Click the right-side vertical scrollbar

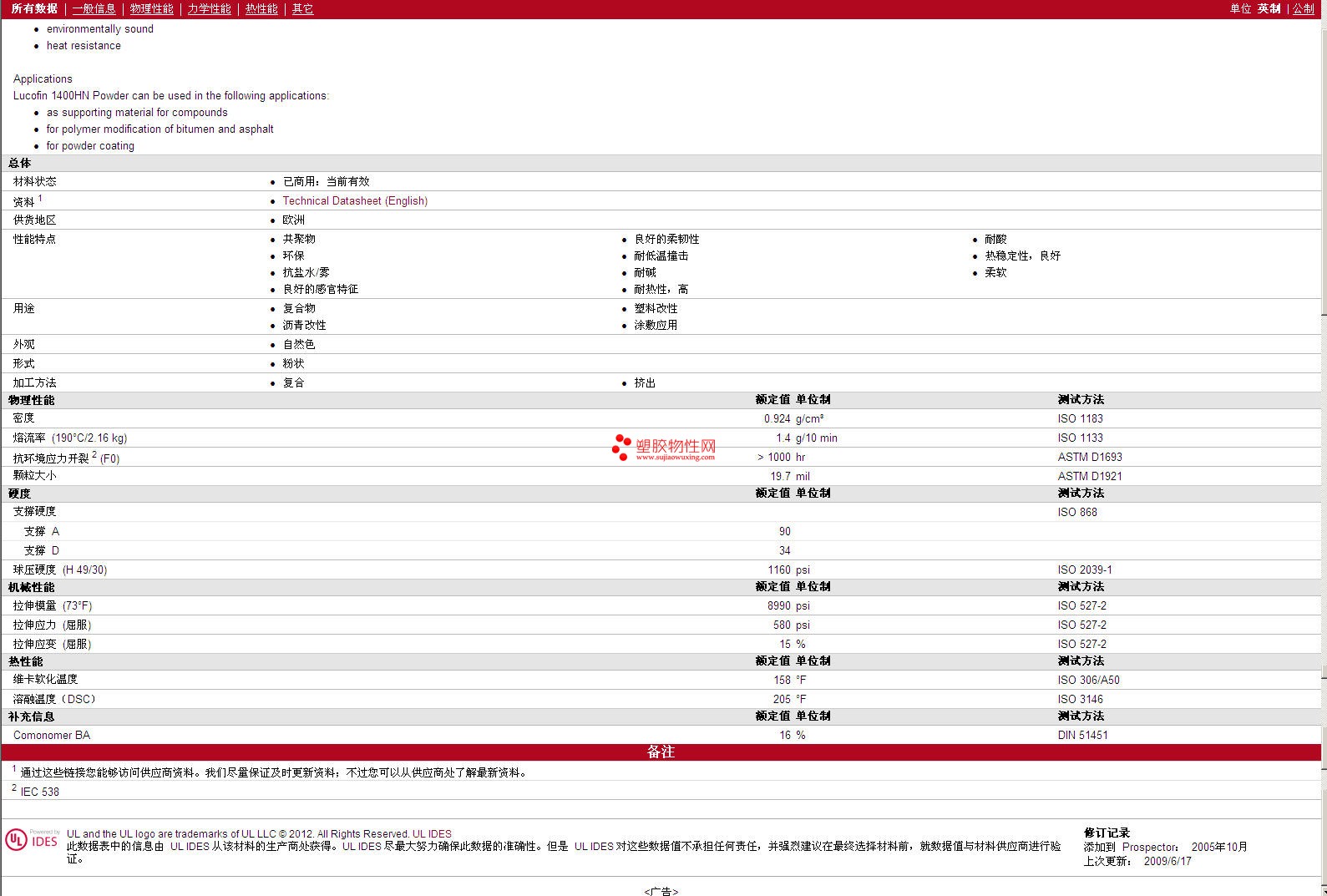pos(1323,418)
